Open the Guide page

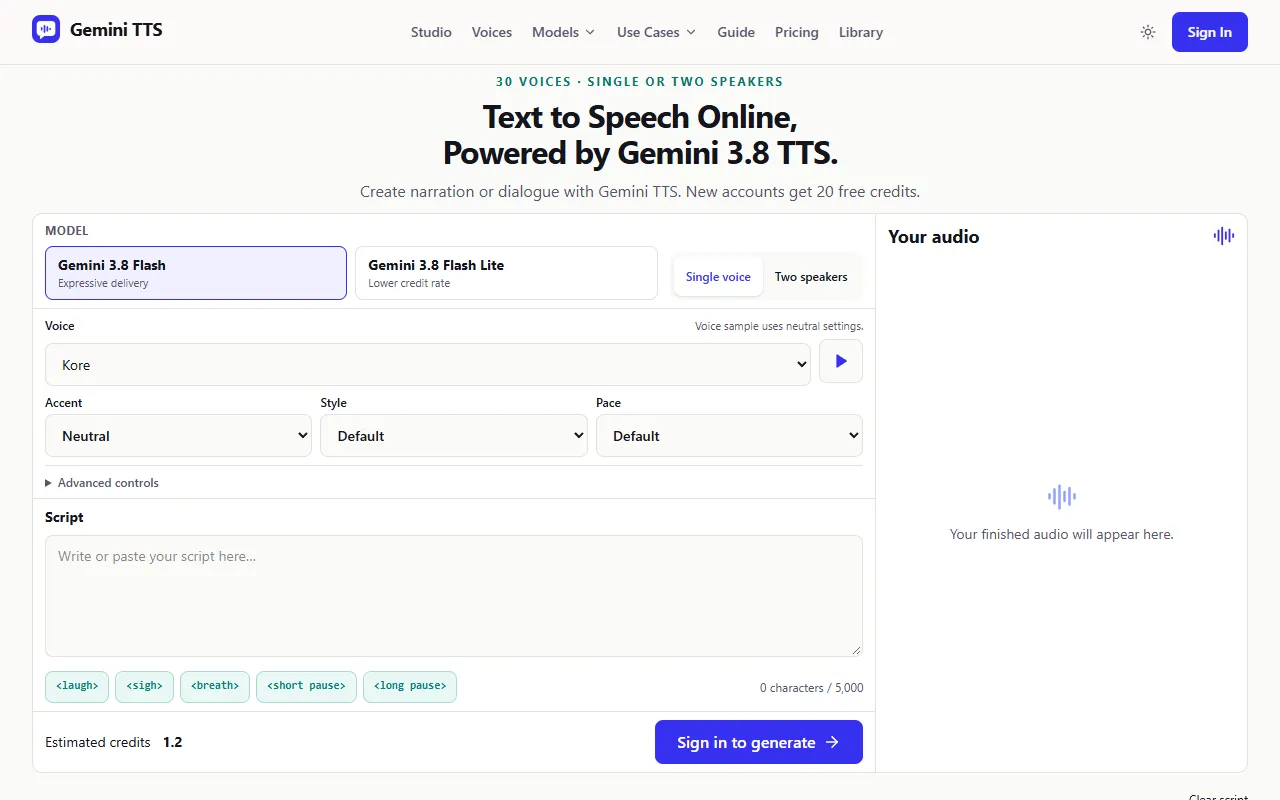click(x=736, y=32)
